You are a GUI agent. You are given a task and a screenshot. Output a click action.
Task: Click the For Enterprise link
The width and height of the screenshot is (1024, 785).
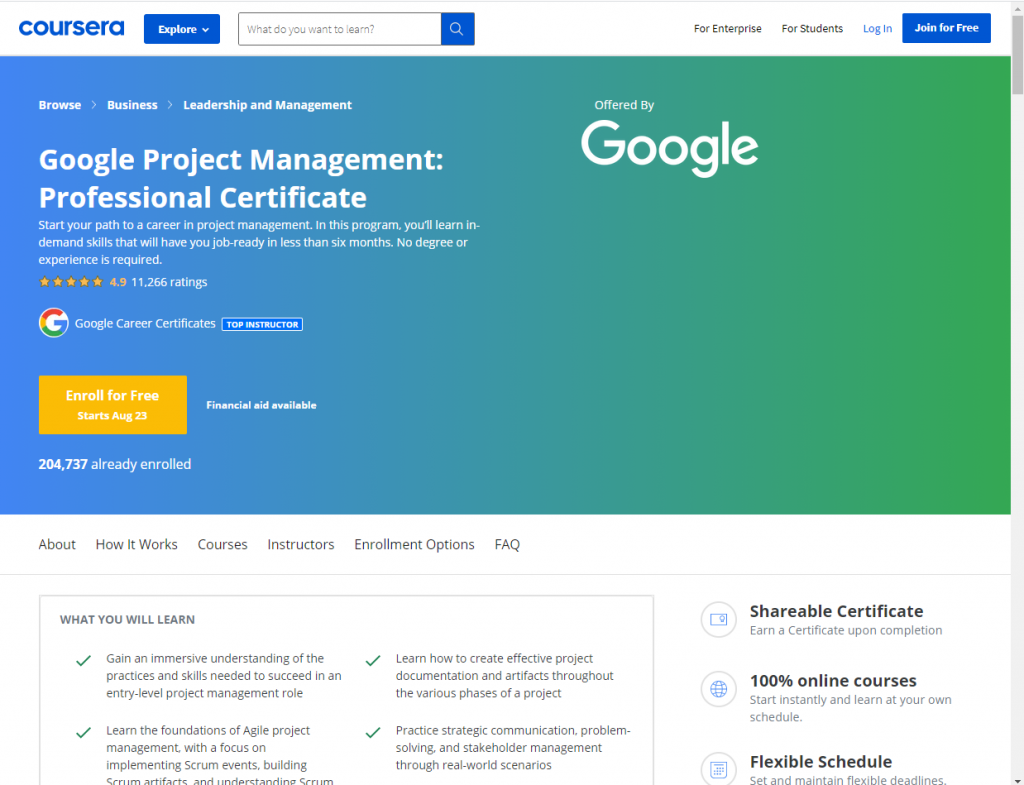[727, 28]
